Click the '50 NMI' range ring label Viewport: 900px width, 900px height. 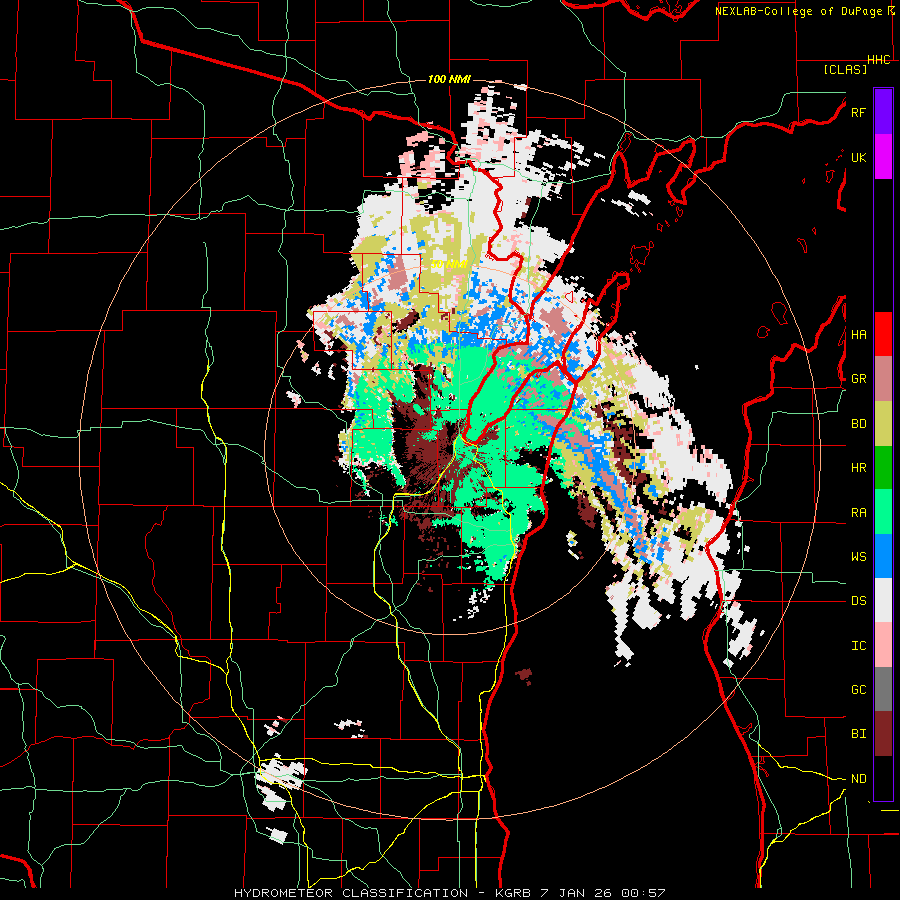tap(449, 265)
